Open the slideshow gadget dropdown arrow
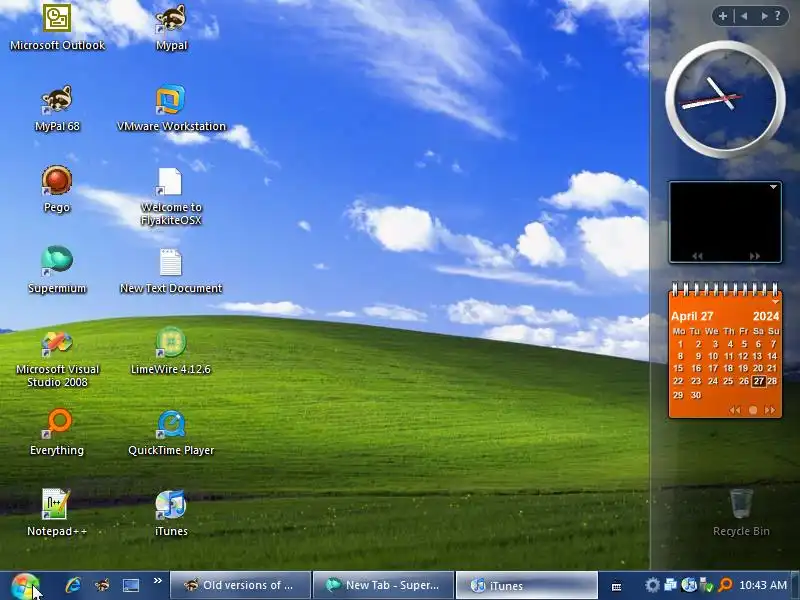The height and width of the screenshot is (600, 800). point(773,187)
